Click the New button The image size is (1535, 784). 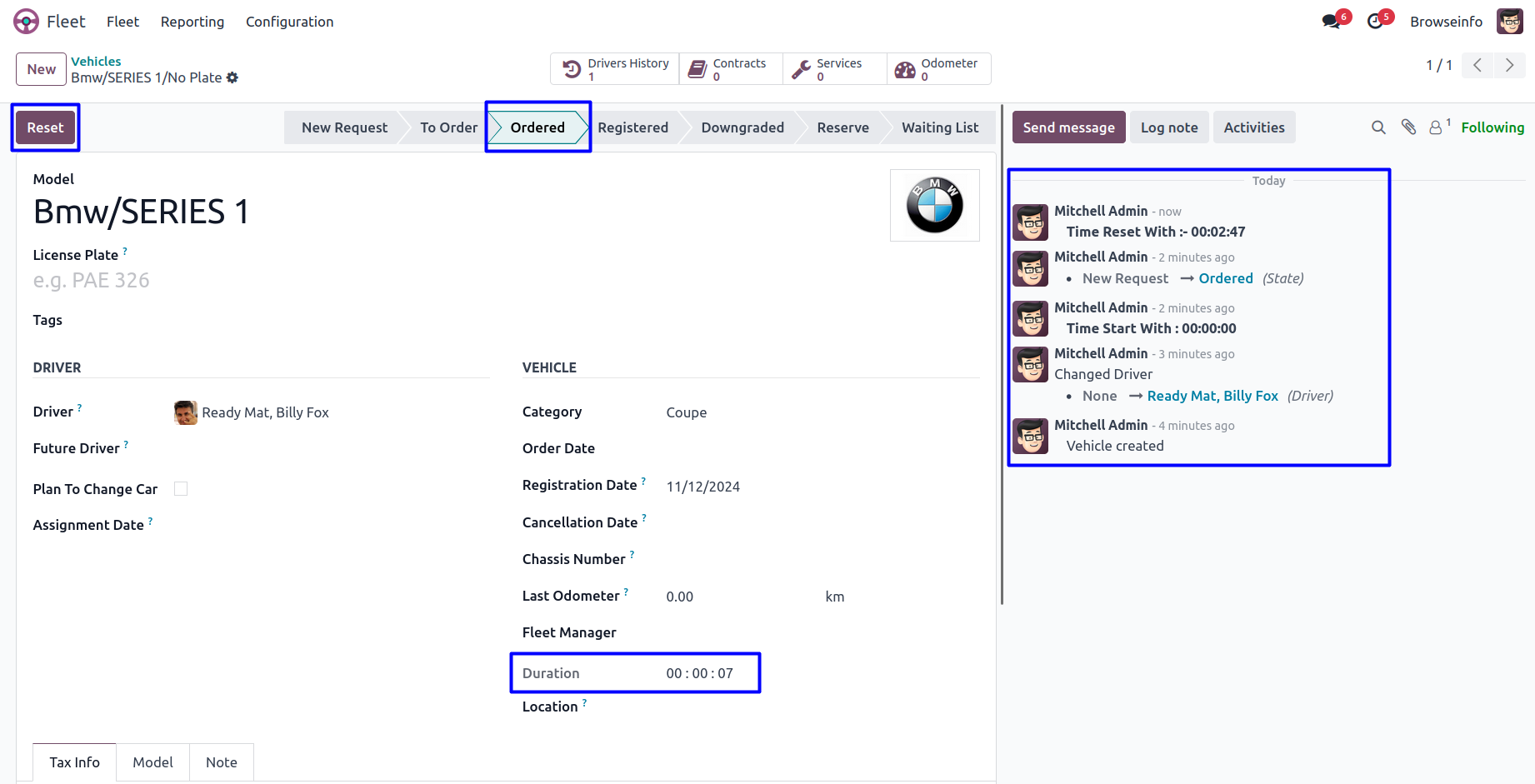coord(41,69)
